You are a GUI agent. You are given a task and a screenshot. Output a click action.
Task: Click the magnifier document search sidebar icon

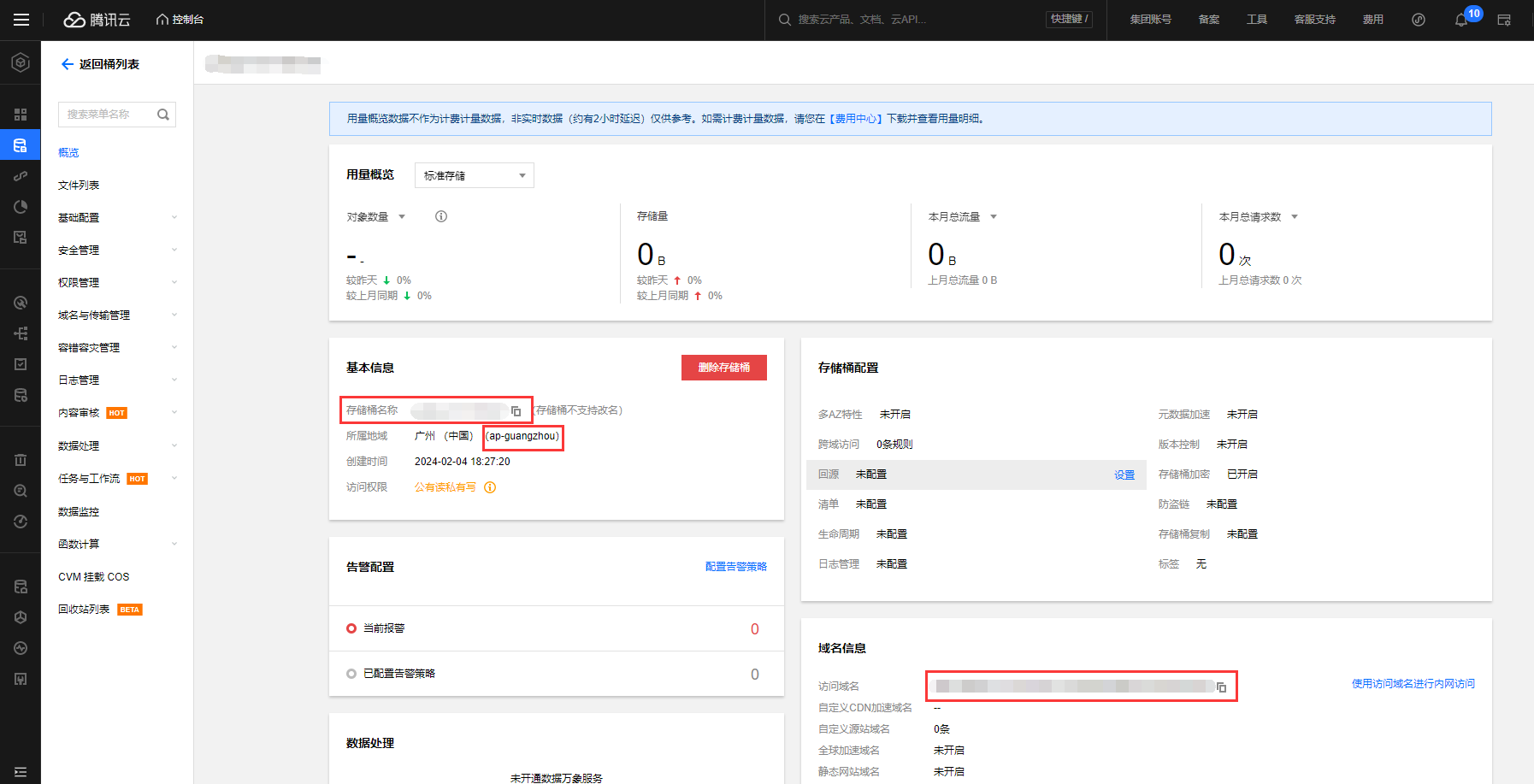pyautogui.click(x=21, y=491)
